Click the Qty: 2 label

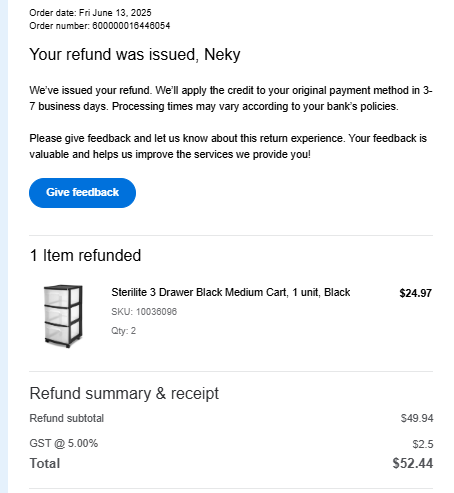click(x=123, y=331)
